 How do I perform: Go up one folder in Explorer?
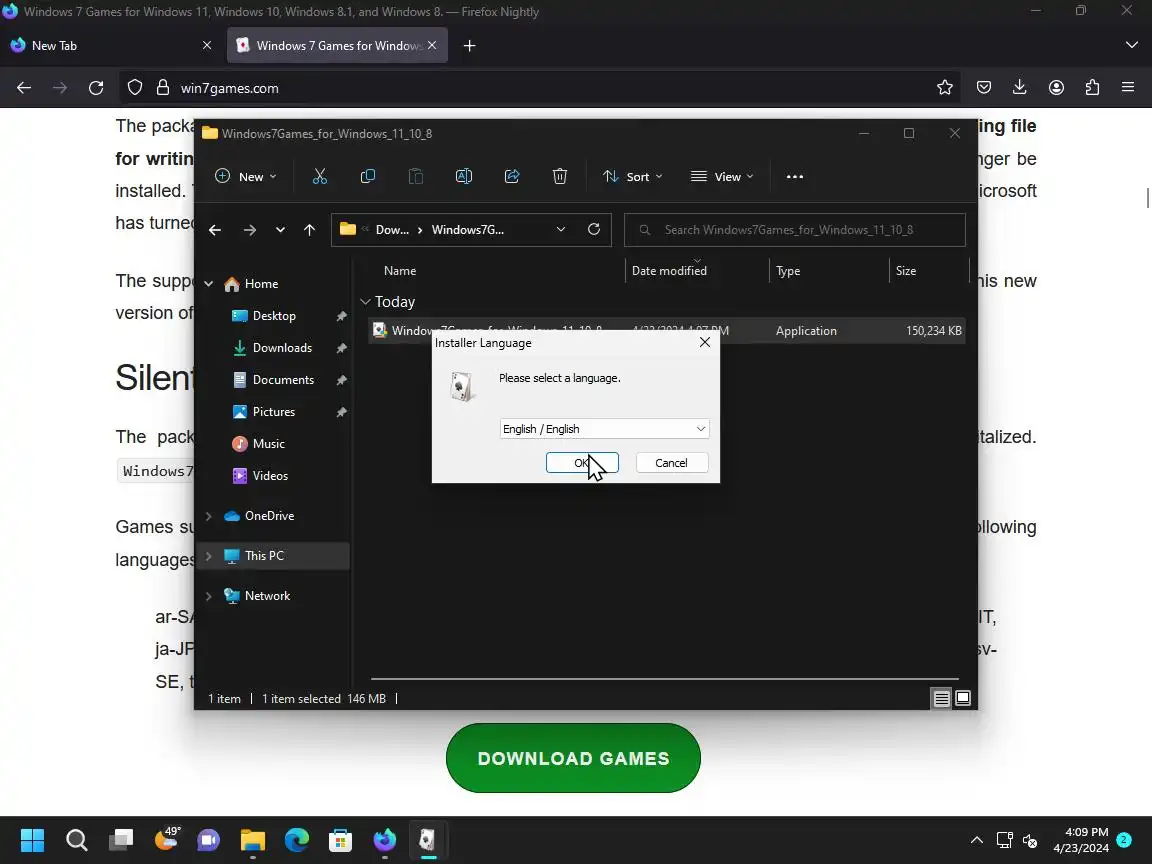point(309,230)
